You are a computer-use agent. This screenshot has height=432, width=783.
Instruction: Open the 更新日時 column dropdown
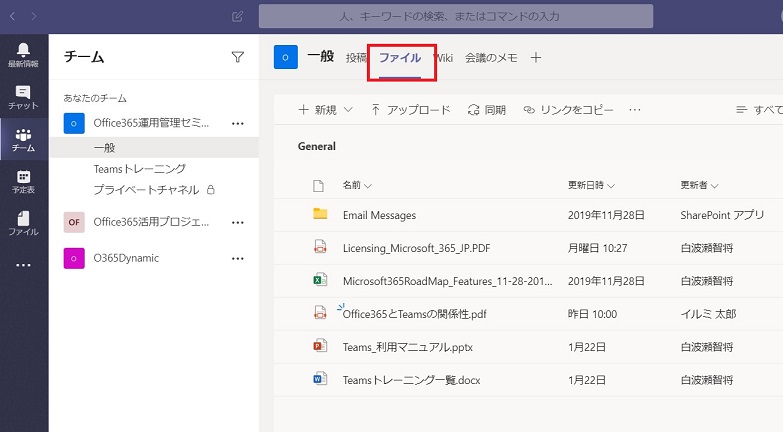pyautogui.click(x=591, y=185)
